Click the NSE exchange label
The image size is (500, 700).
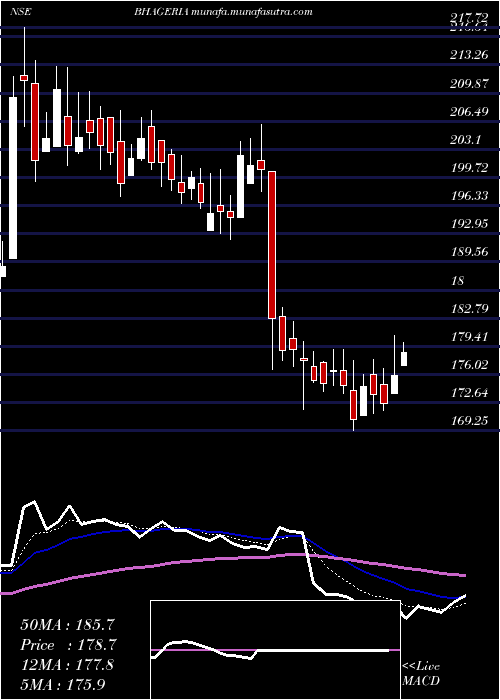point(21,12)
